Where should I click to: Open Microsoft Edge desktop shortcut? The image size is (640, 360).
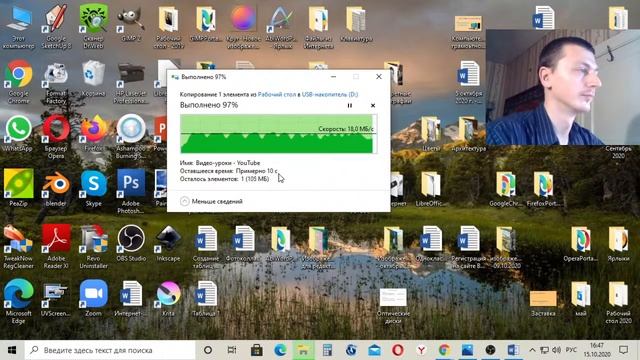[18, 301]
